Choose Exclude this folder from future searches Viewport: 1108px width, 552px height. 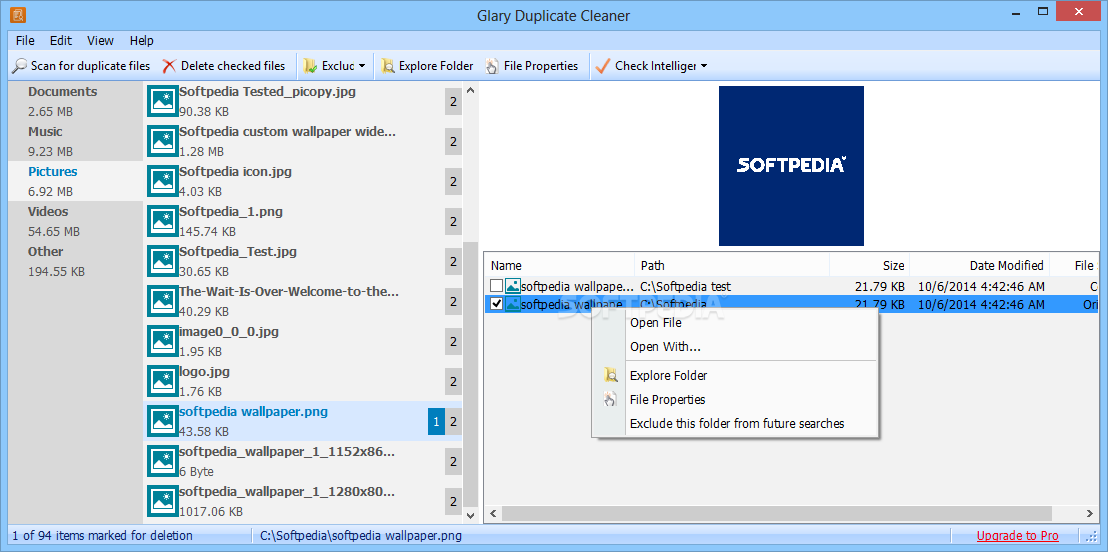[736, 423]
